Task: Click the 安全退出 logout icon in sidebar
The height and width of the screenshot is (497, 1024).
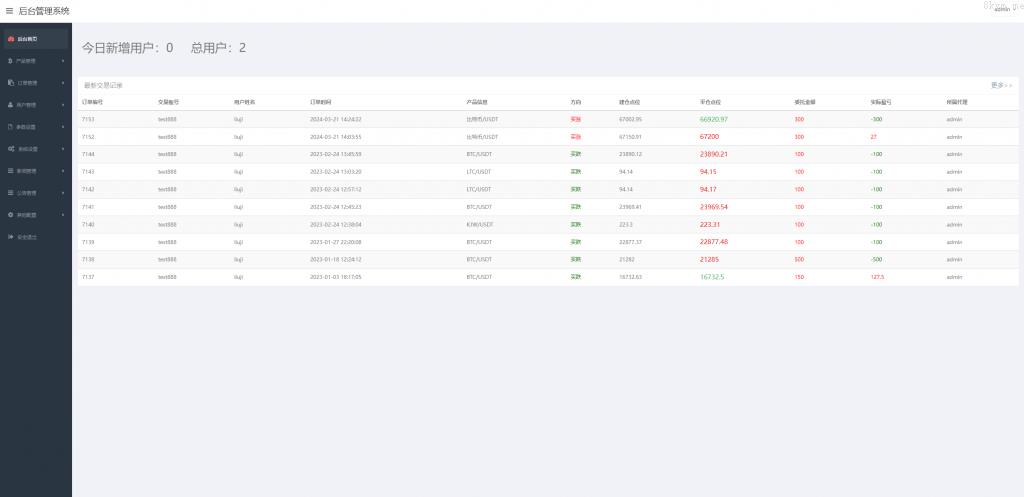Action: click(11, 237)
